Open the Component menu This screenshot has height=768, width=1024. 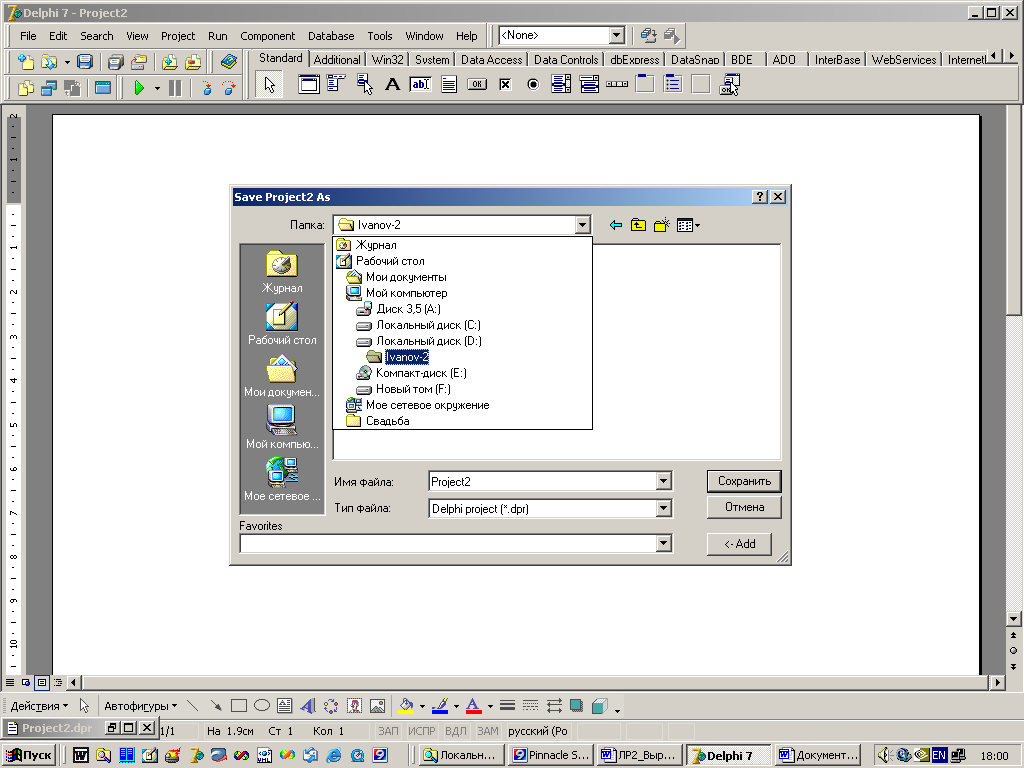coord(267,36)
